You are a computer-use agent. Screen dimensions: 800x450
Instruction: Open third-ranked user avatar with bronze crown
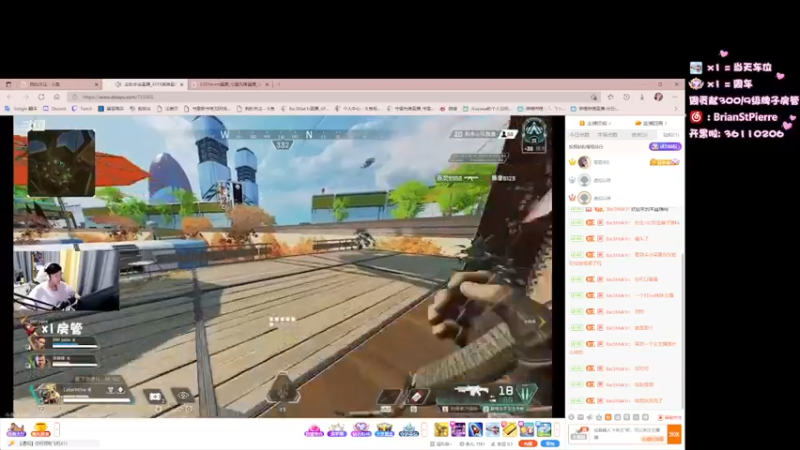click(x=584, y=198)
